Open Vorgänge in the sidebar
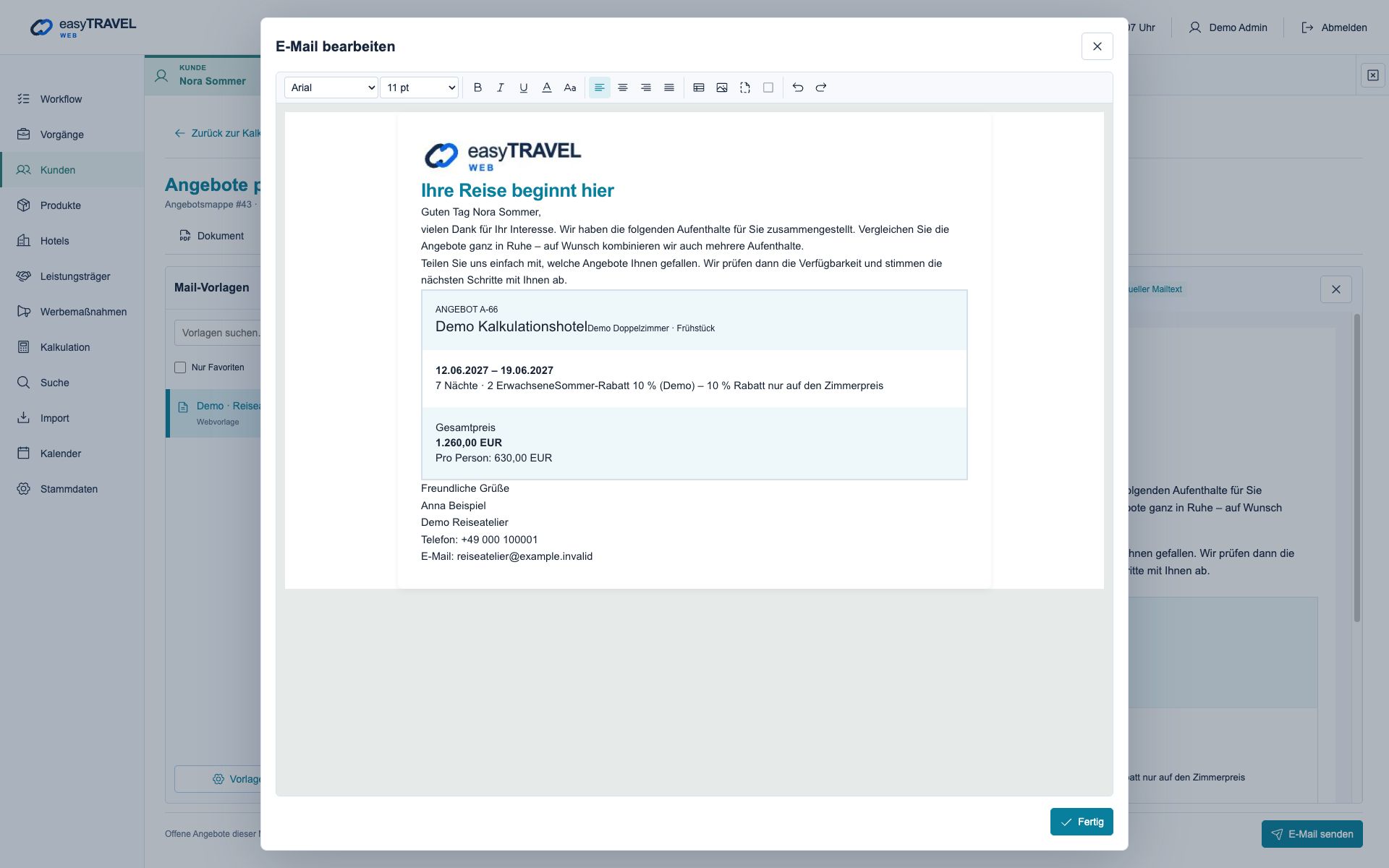1389x868 pixels. point(72,135)
